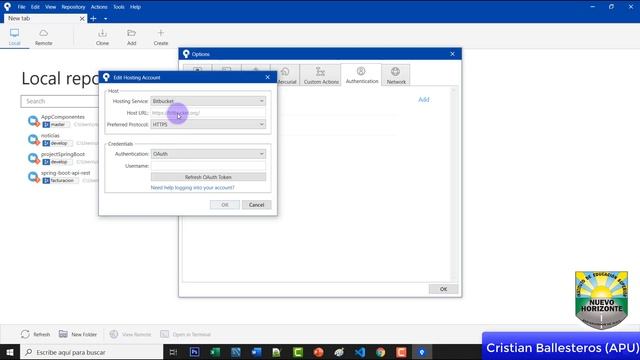Open the Edit menu

[35, 7]
